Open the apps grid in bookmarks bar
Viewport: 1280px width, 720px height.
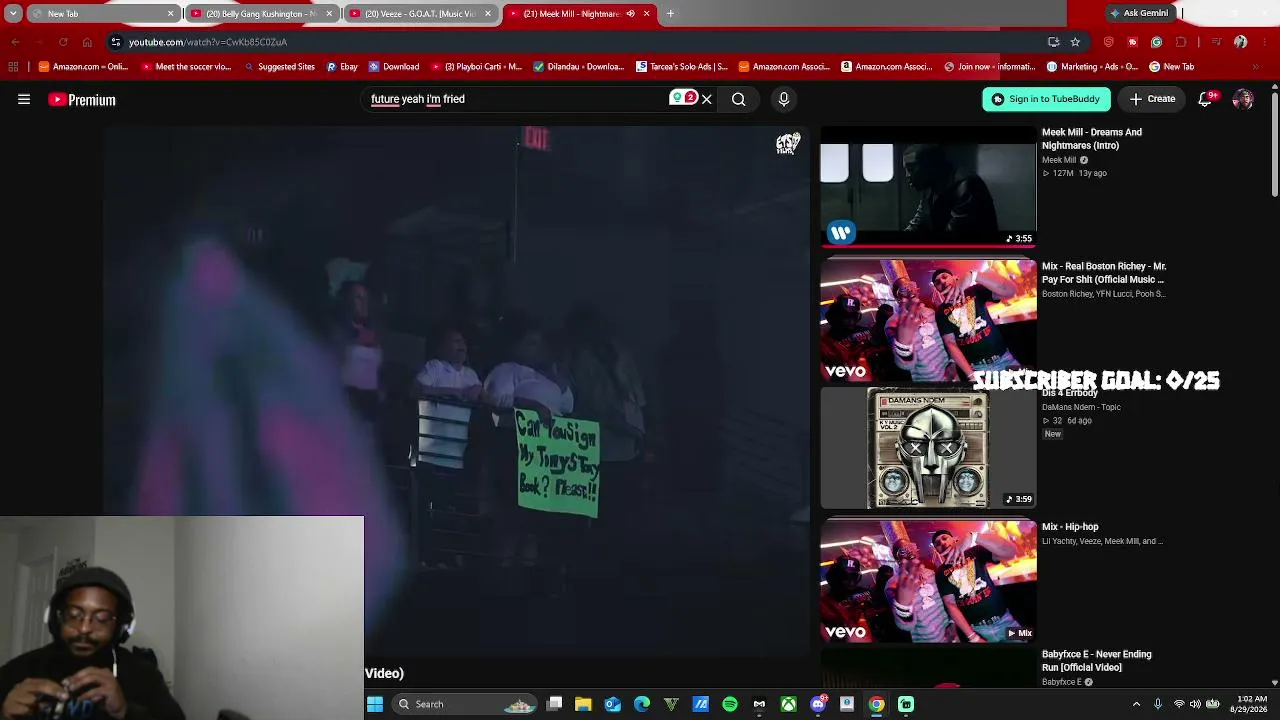[13, 67]
